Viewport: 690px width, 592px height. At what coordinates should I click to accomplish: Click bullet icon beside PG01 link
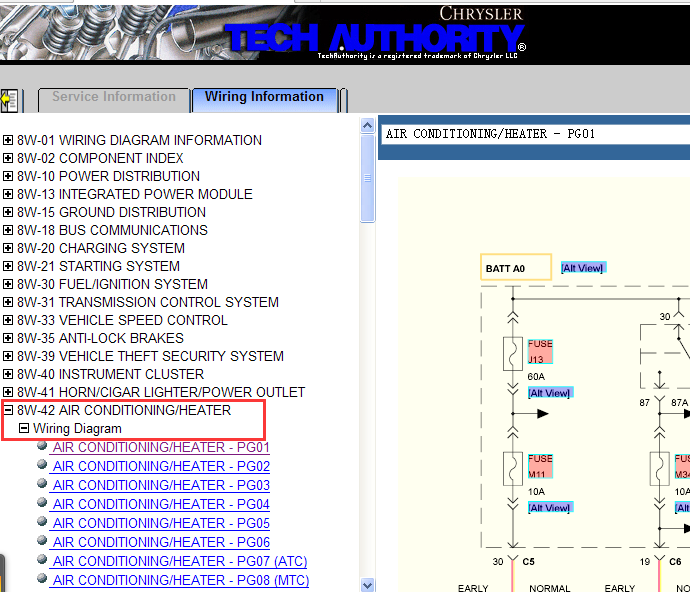(x=42, y=445)
